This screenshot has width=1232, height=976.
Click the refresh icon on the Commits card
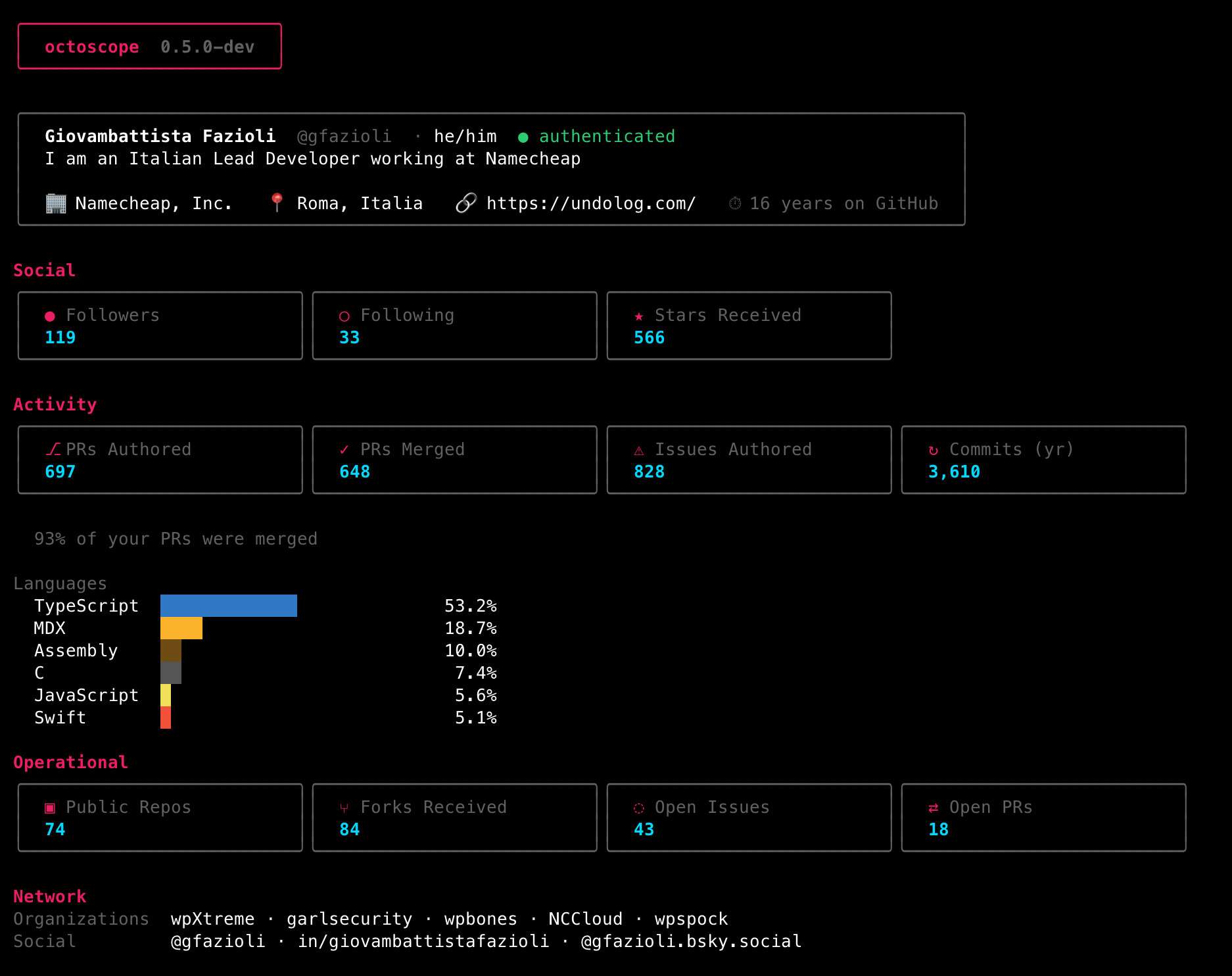pyautogui.click(x=933, y=450)
